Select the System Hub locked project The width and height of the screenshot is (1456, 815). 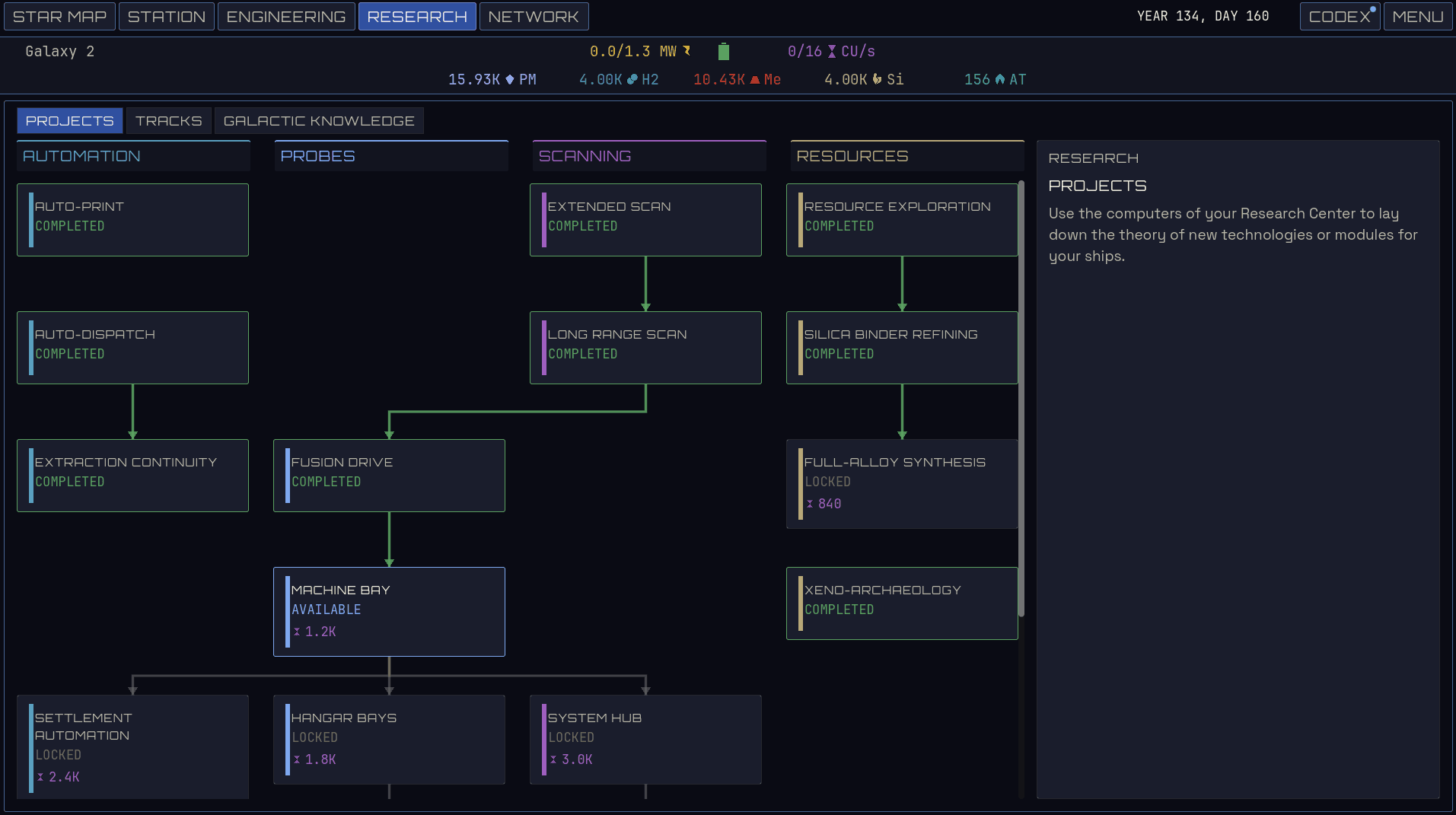[x=645, y=740]
